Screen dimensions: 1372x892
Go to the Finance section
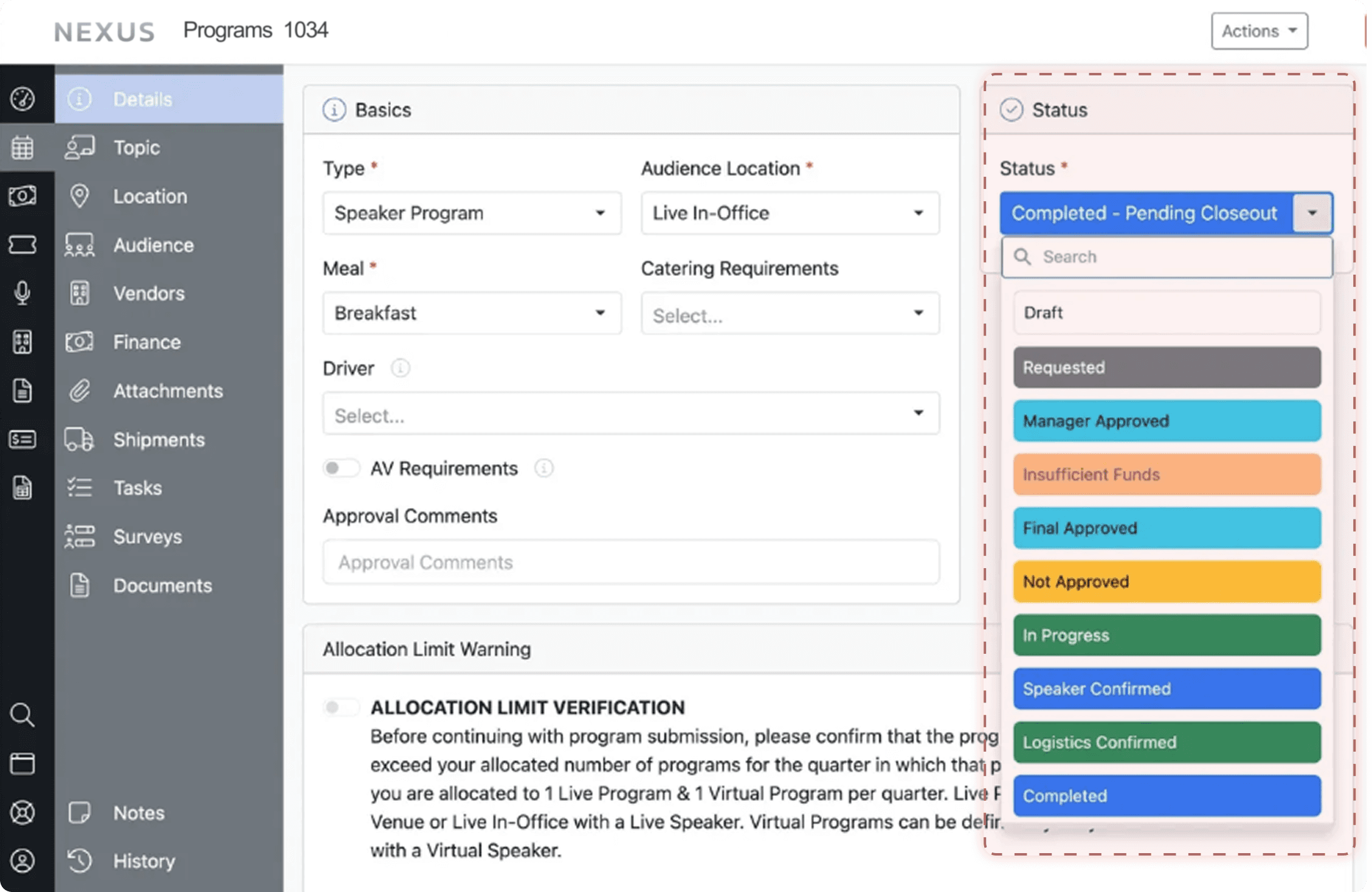(147, 342)
